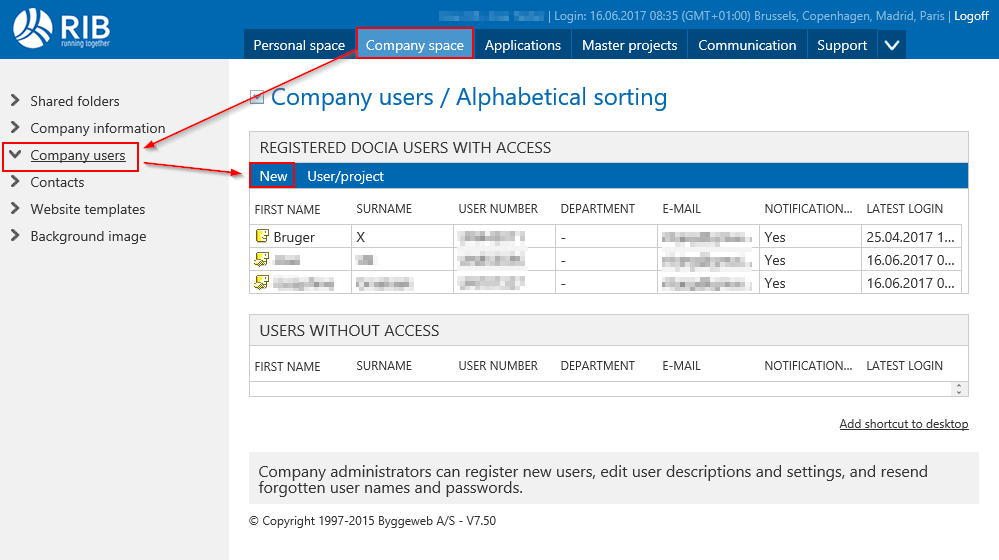The width and height of the screenshot is (999, 560).
Task: Click Add shortcut to desktop link
Action: pyautogui.click(x=903, y=424)
